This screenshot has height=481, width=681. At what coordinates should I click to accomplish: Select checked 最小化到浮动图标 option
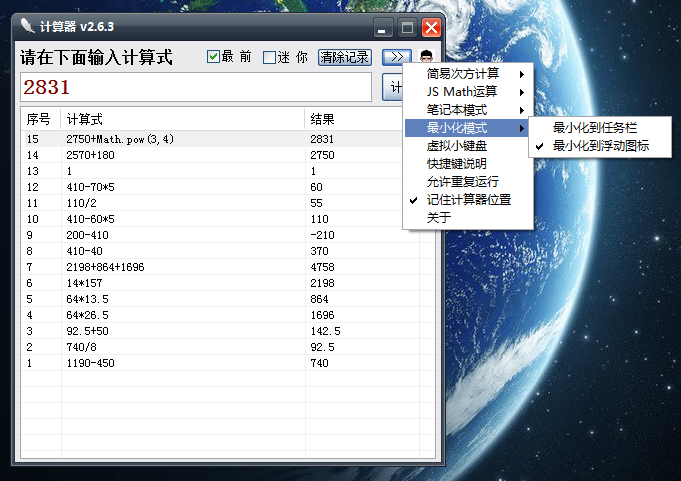(600, 146)
